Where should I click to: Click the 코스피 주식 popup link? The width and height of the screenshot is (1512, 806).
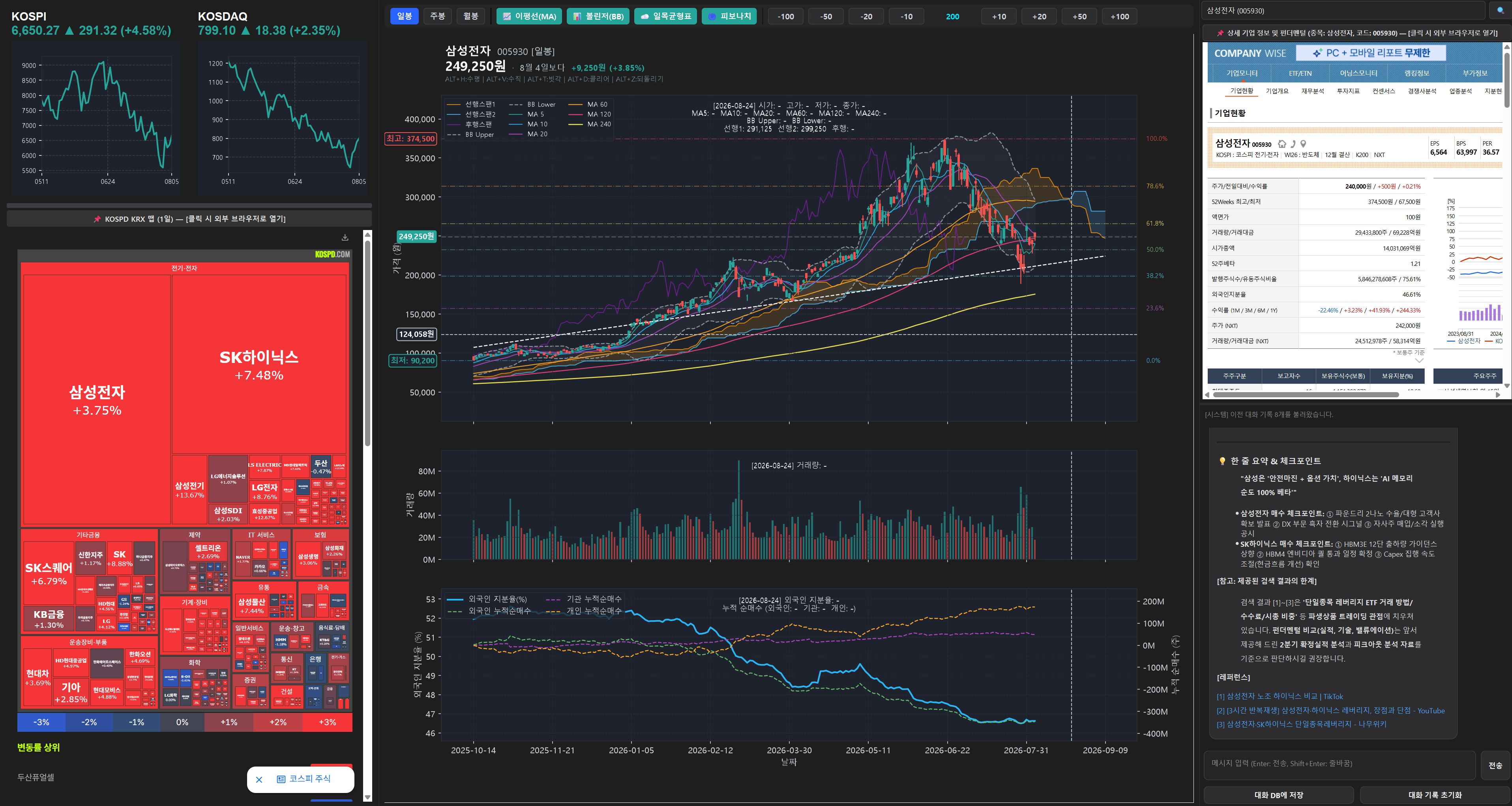pos(304,779)
